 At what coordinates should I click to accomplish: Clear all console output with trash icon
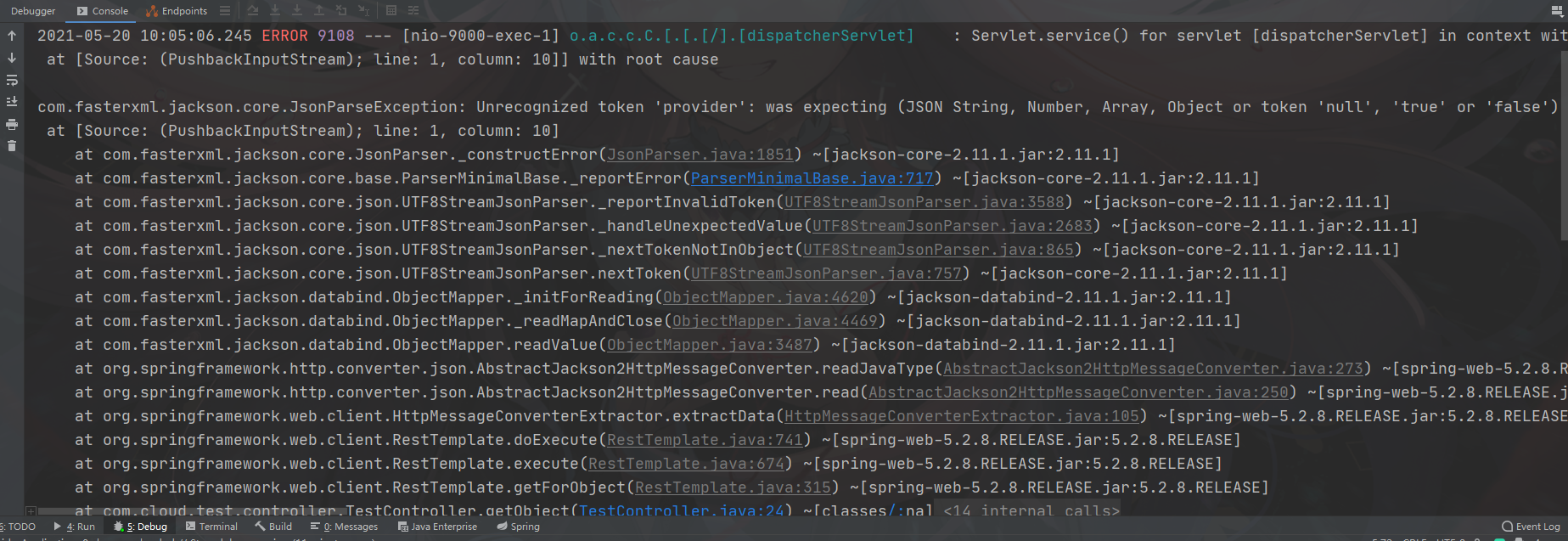tap(12, 146)
